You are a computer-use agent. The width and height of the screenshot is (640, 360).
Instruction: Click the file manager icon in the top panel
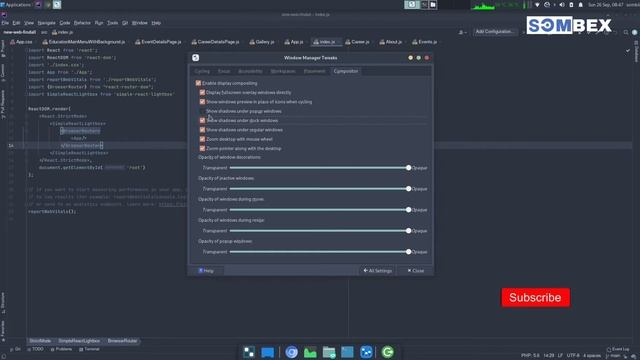(x=433, y=4)
